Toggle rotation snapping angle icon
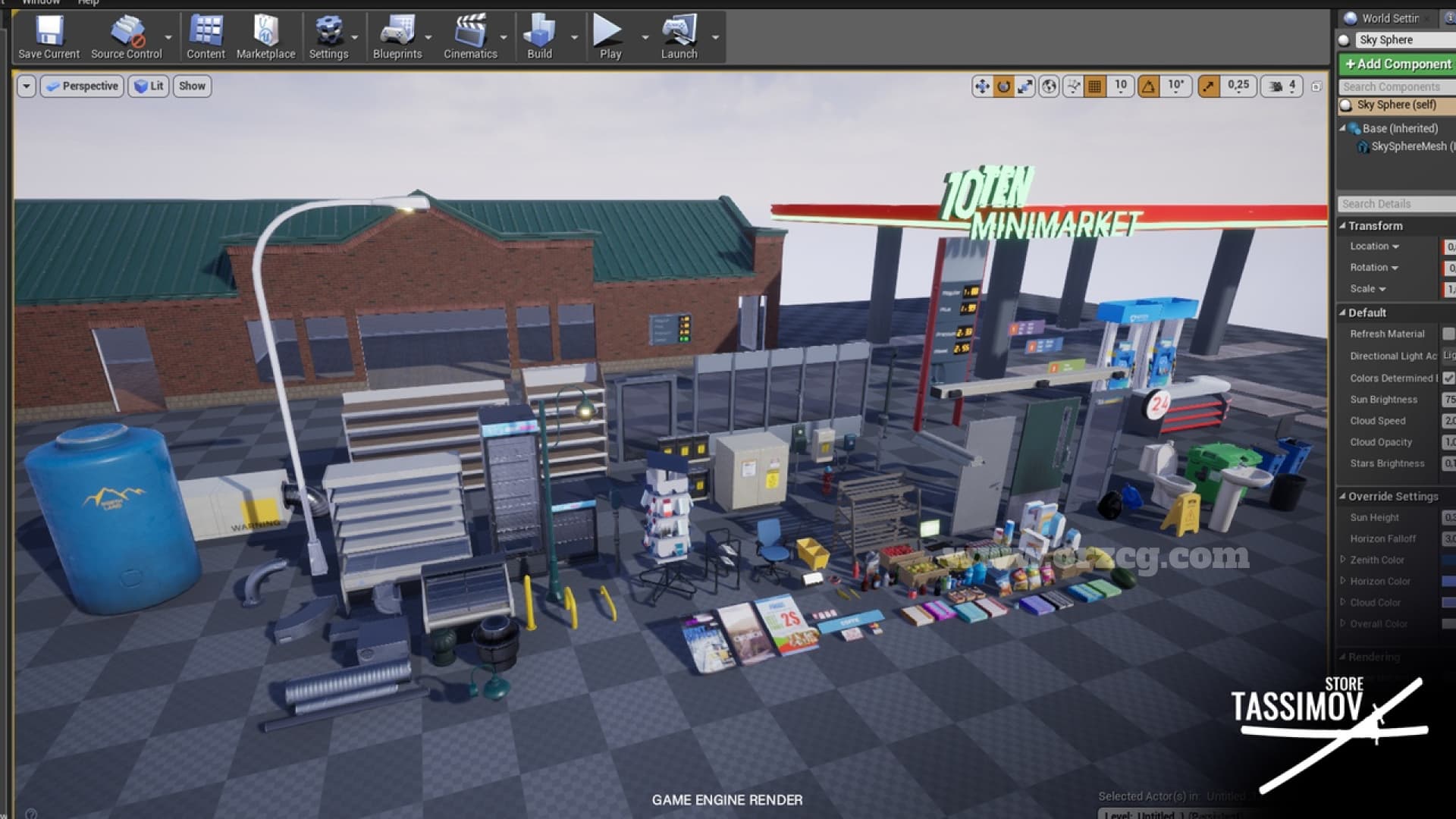 (1149, 86)
